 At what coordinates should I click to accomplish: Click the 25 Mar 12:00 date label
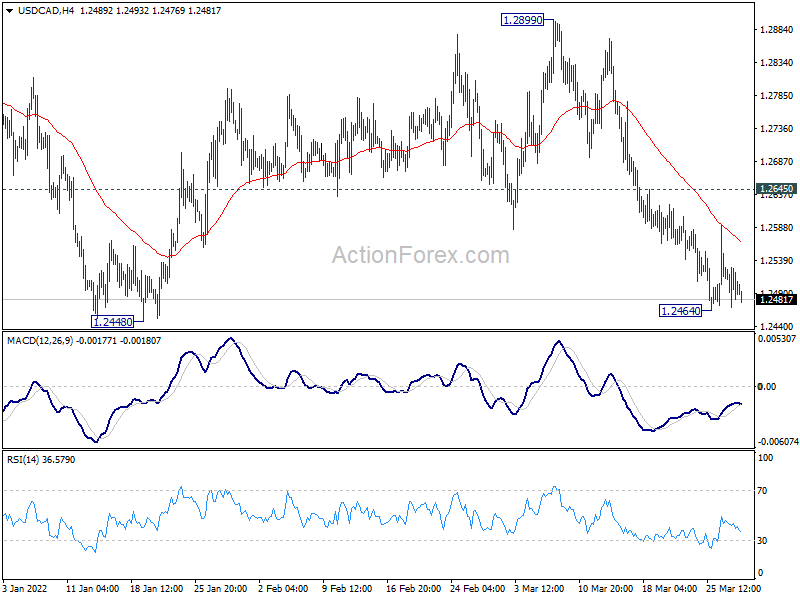tap(734, 589)
